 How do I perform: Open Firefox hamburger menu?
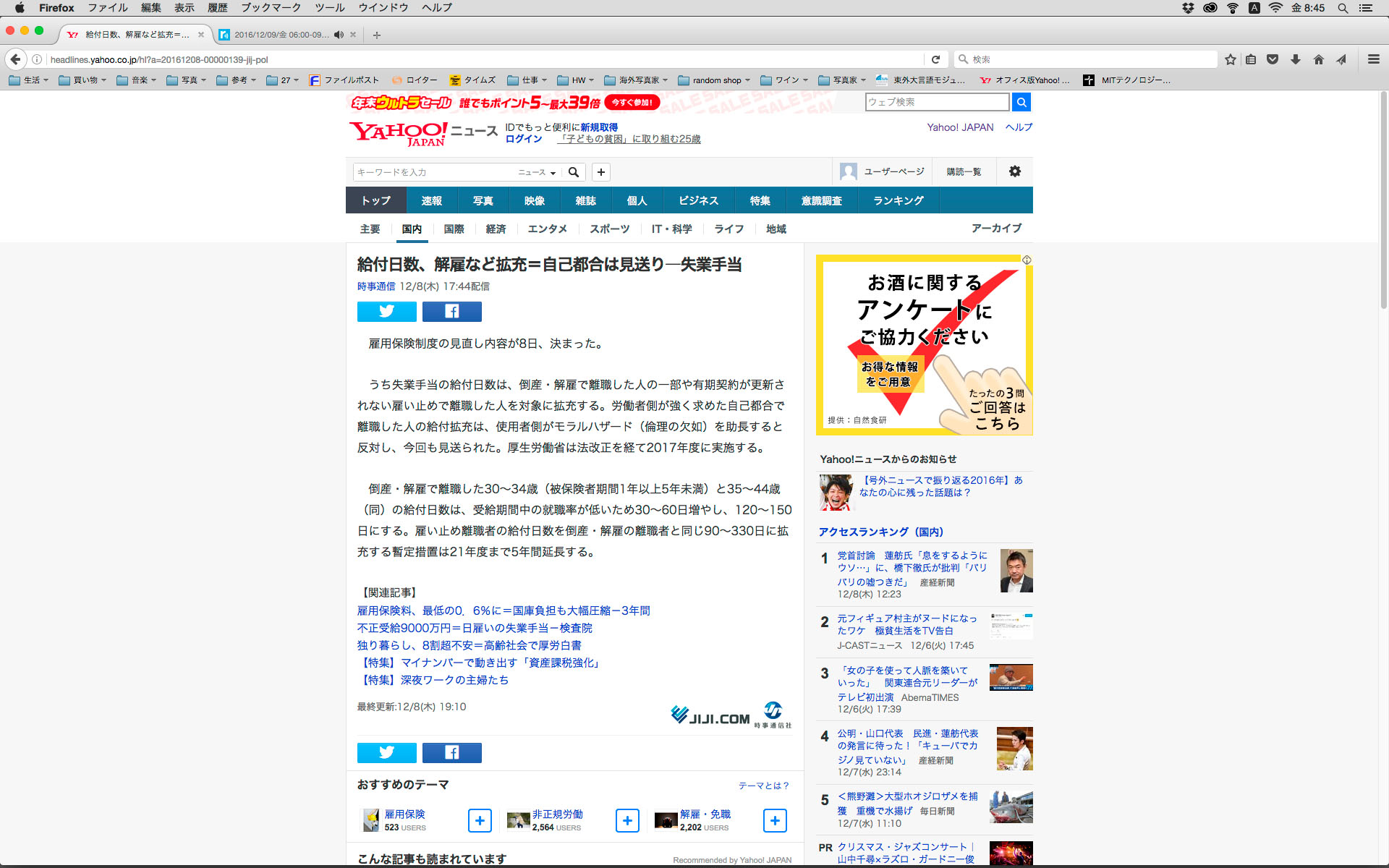(1373, 59)
